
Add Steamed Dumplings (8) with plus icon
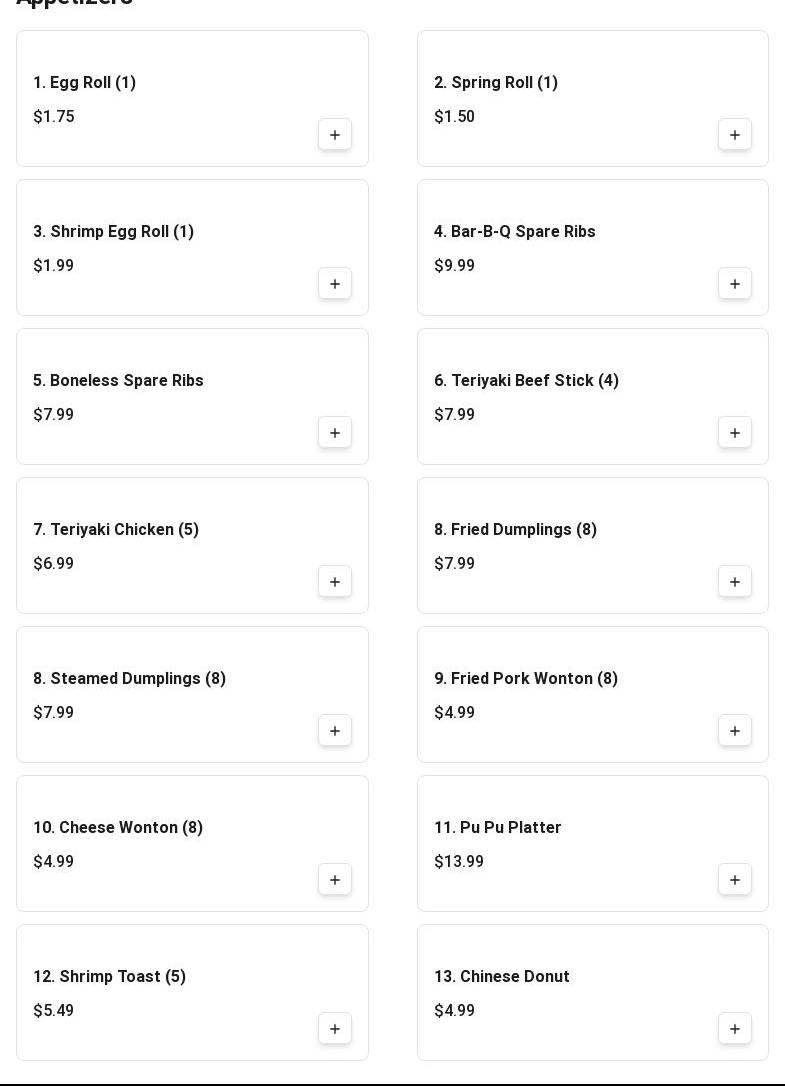pyautogui.click(x=335, y=731)
